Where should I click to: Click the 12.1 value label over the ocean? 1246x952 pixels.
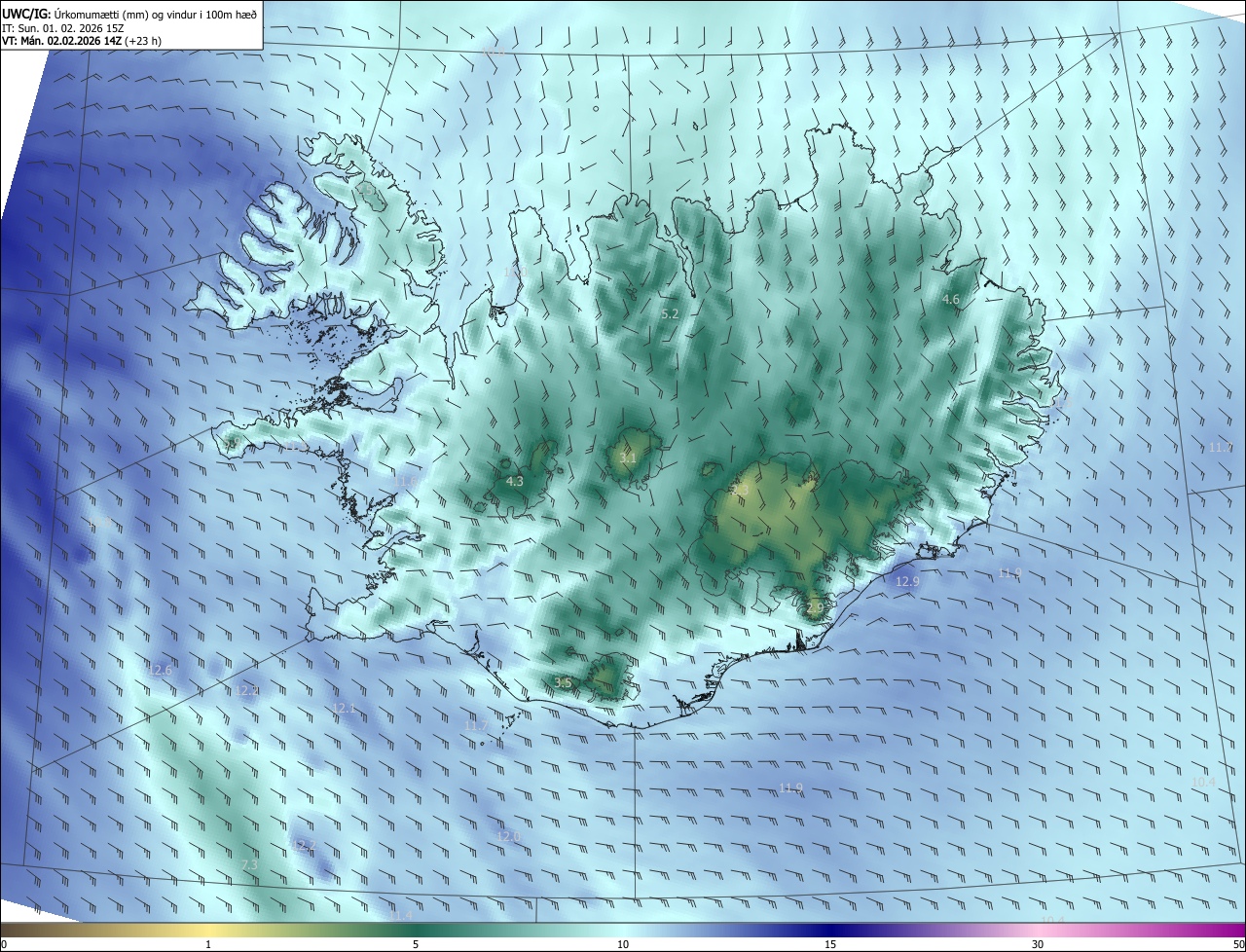pyautogui.click(x=344, y=708)
